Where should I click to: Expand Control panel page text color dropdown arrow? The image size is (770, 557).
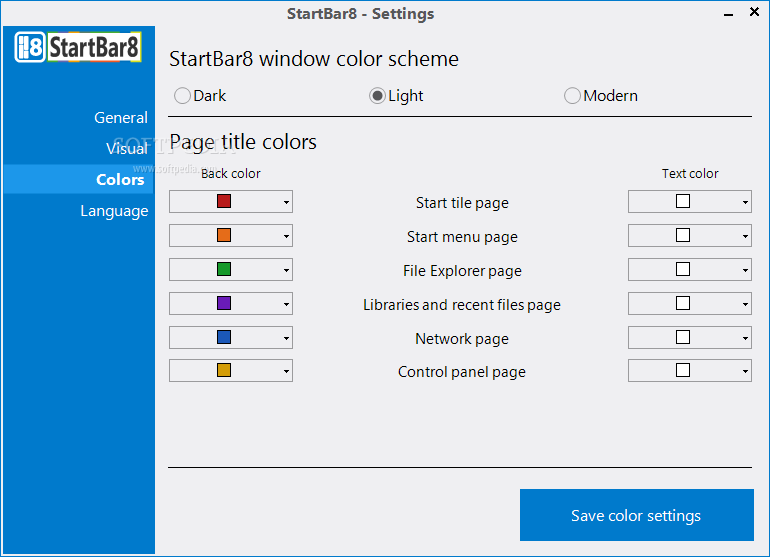[745, 371]
